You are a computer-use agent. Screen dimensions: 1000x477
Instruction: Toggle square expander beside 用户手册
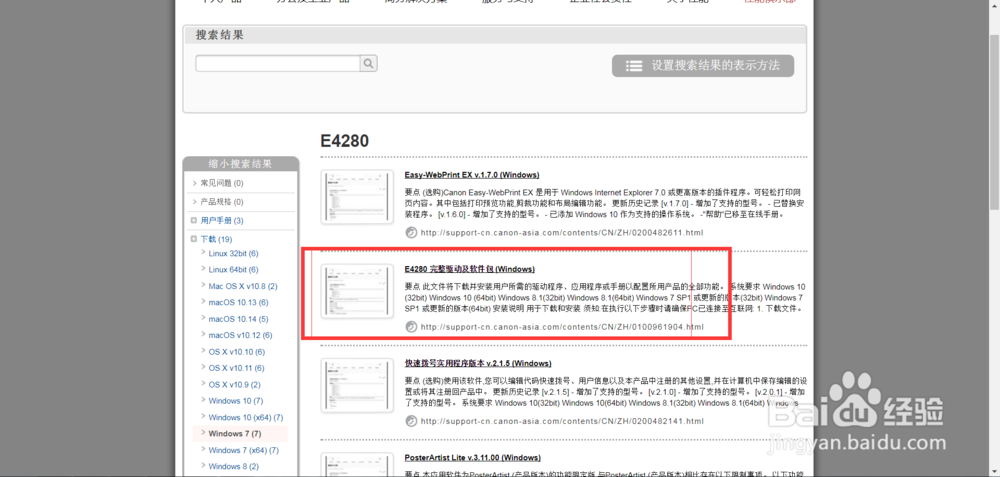(x=194, y=221)
